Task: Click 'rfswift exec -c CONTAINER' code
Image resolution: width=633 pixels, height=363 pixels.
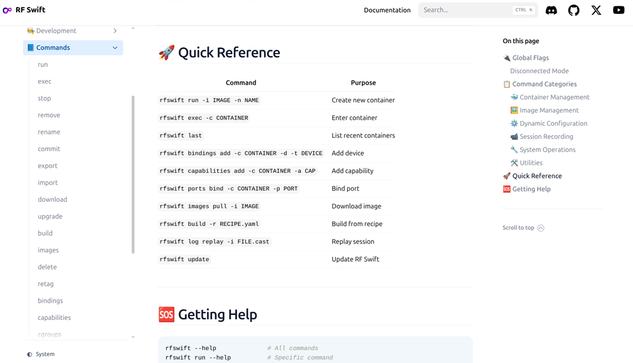Action: pos(204,118)
